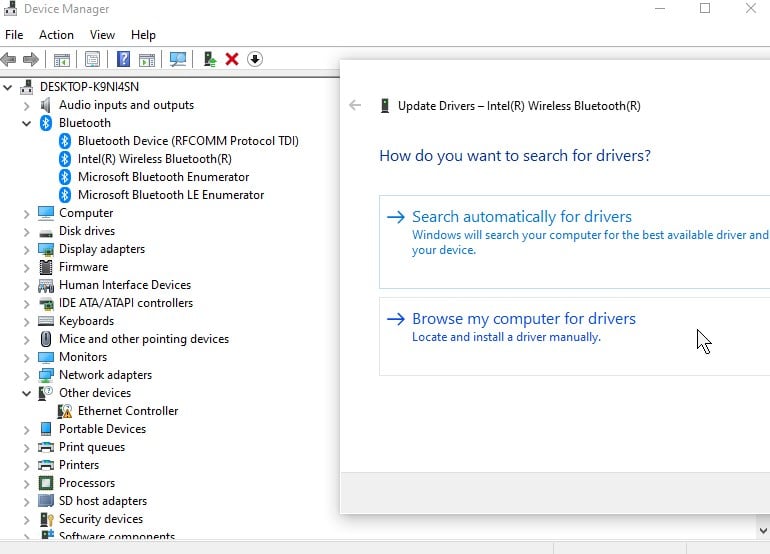The width and height of the screenshot is (770, 554).
Task: Open the Action menu
Action: (56, 34)
